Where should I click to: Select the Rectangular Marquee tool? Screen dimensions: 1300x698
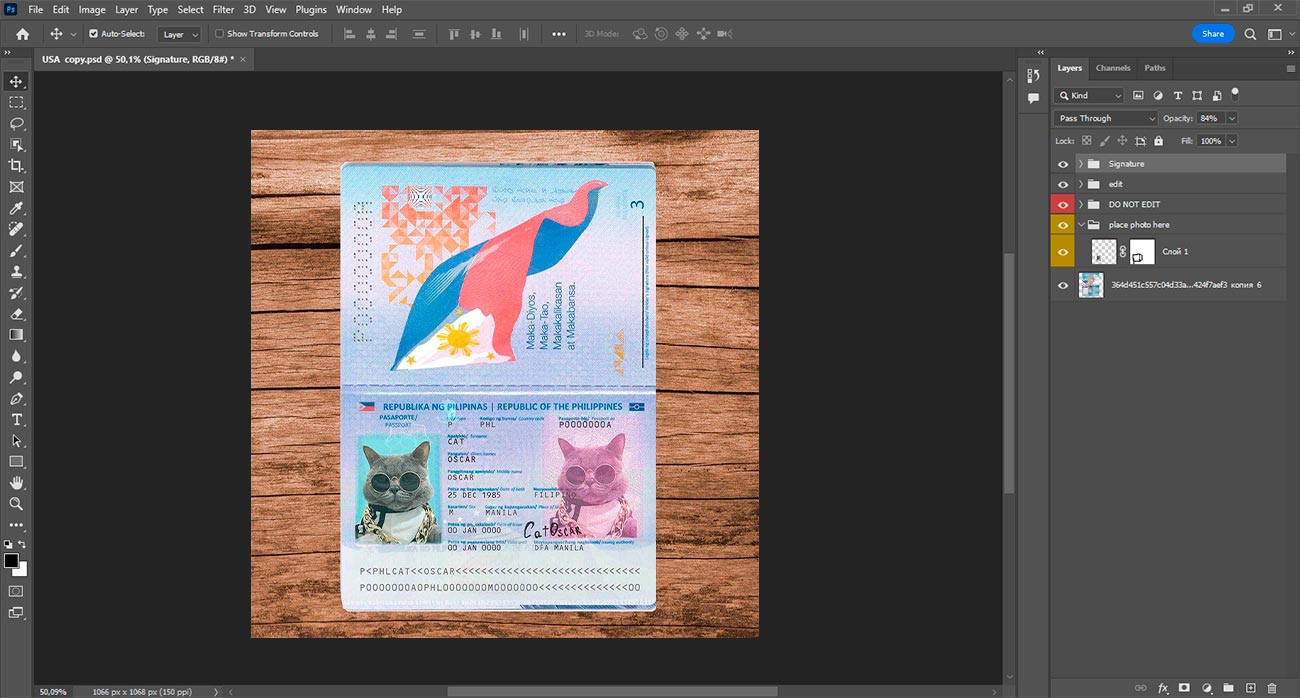tap(16, 102)
